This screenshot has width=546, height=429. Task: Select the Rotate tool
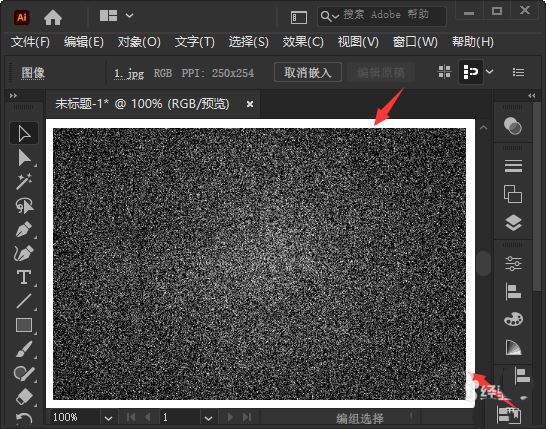pos(24,419)
